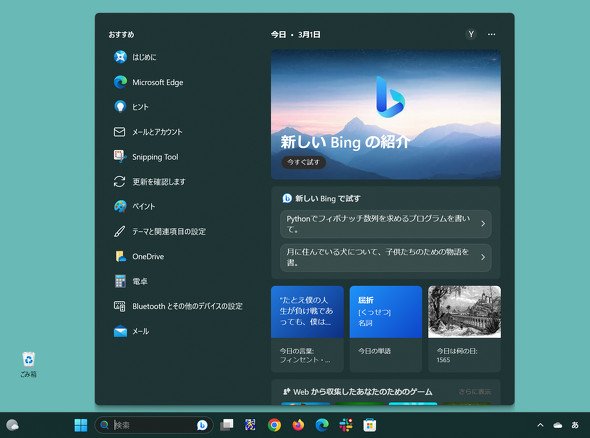This screenshot has height=438, width=590.
Task: Open the three-dot more options menu
Action: 491,34
